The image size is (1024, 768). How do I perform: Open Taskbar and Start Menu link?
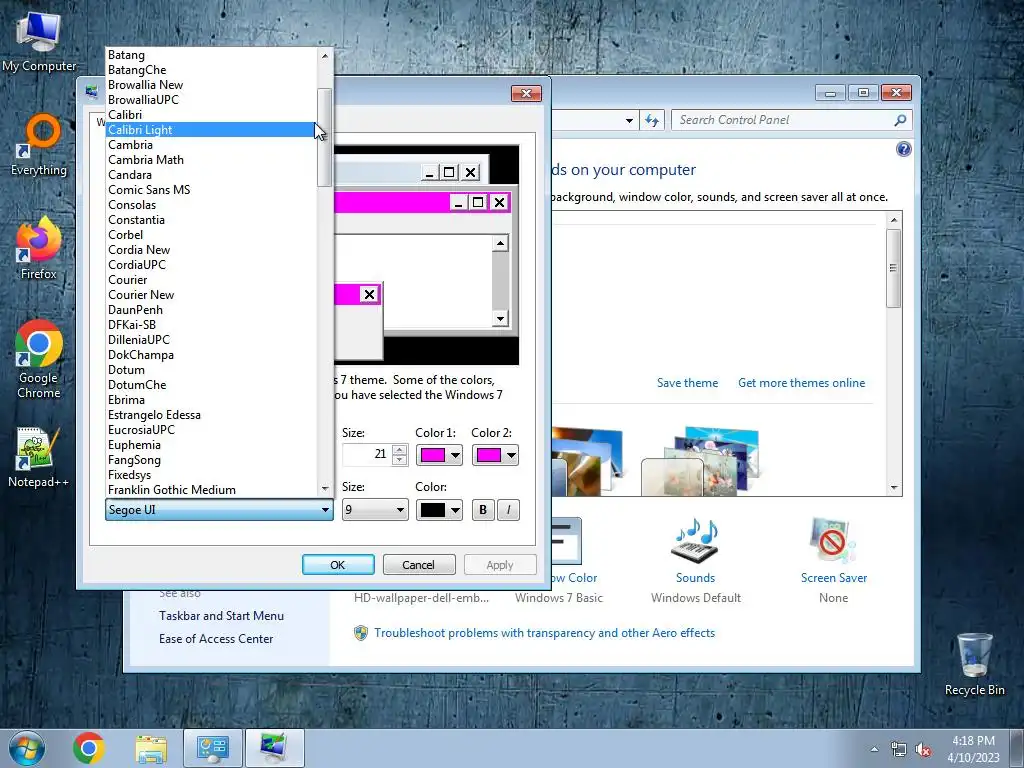pyautogui.click(x=221, y=616)
